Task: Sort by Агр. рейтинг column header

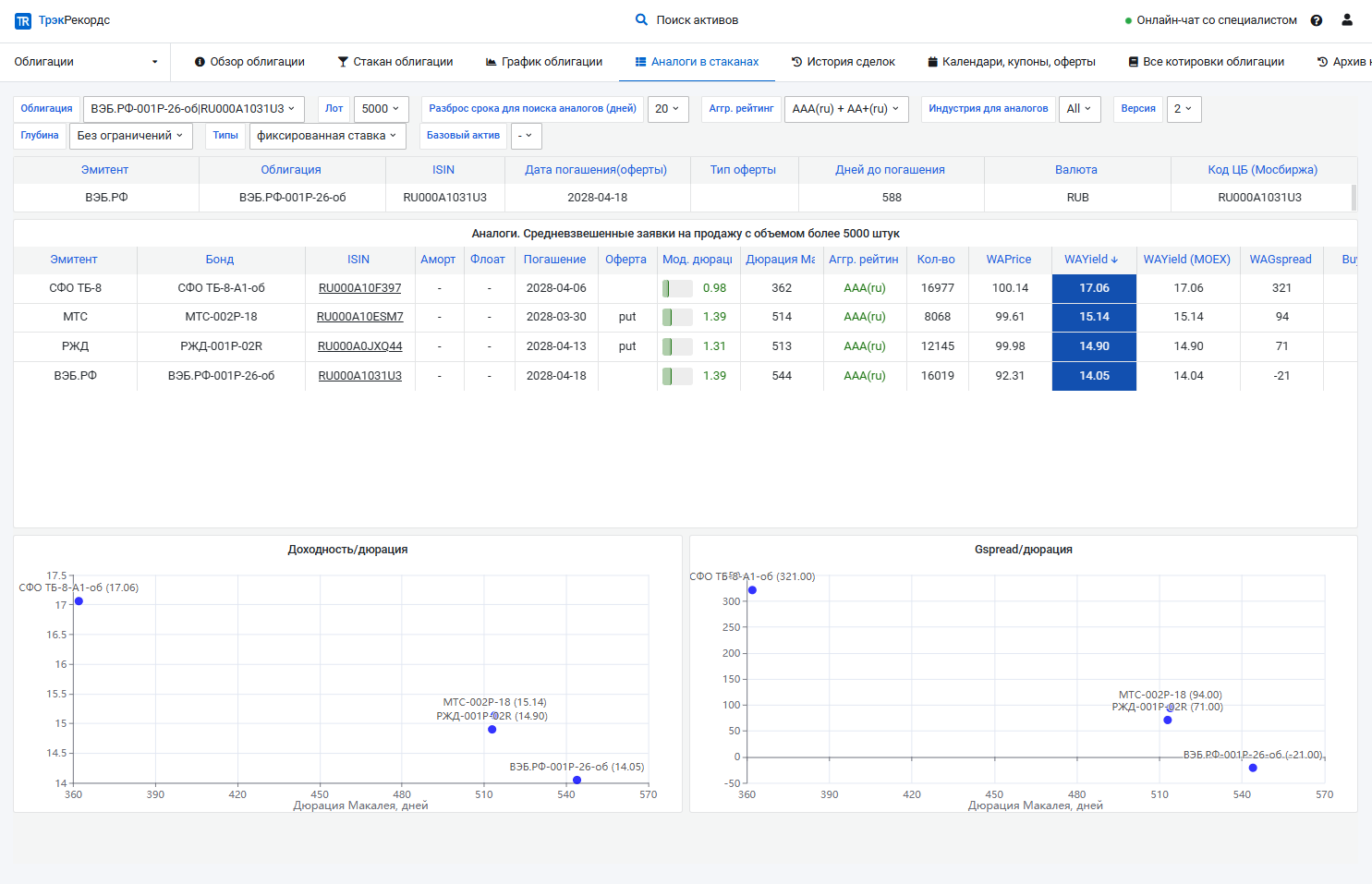Action: click(x=863, y=260)
